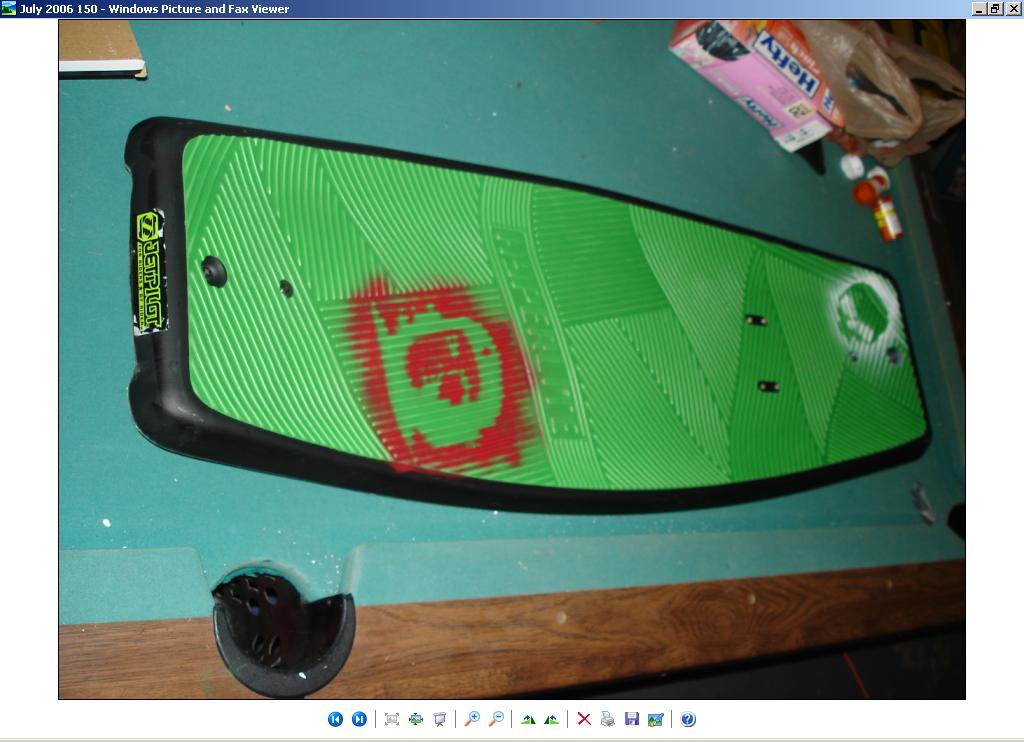Open picture for editing

click(x=656, y=719)
